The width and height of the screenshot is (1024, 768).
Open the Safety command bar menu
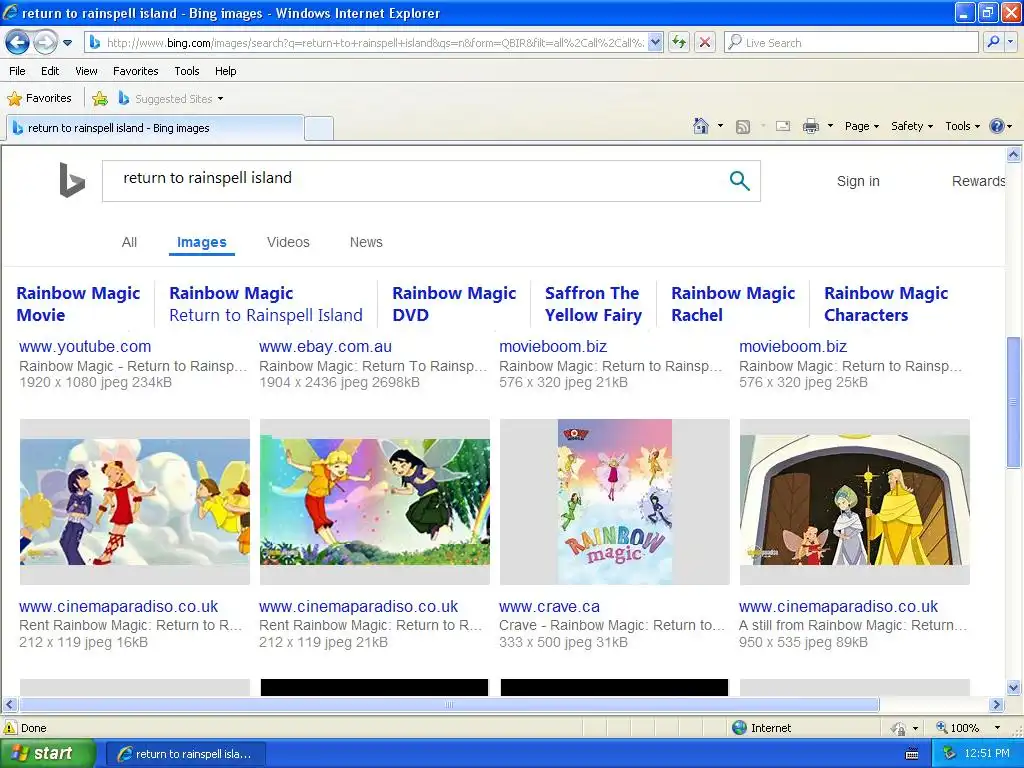pos(912,126)
